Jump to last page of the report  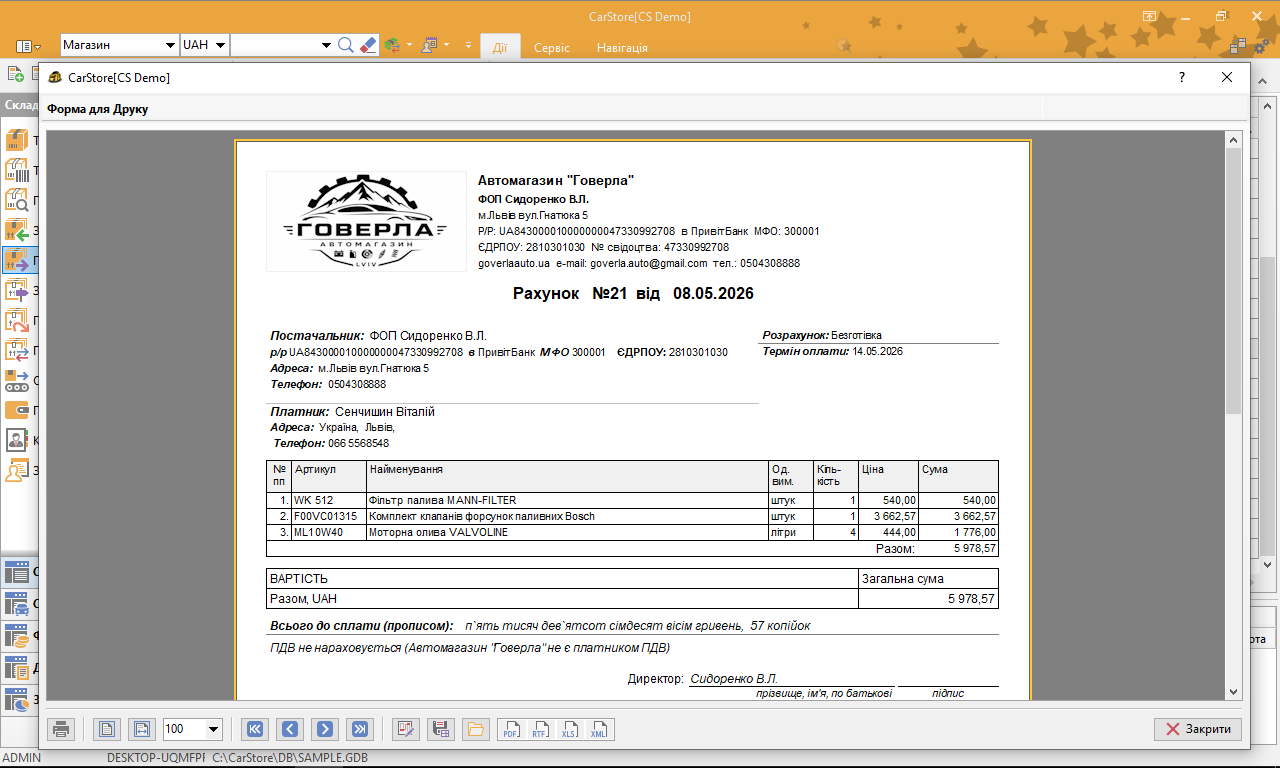[x=359, y=729]
